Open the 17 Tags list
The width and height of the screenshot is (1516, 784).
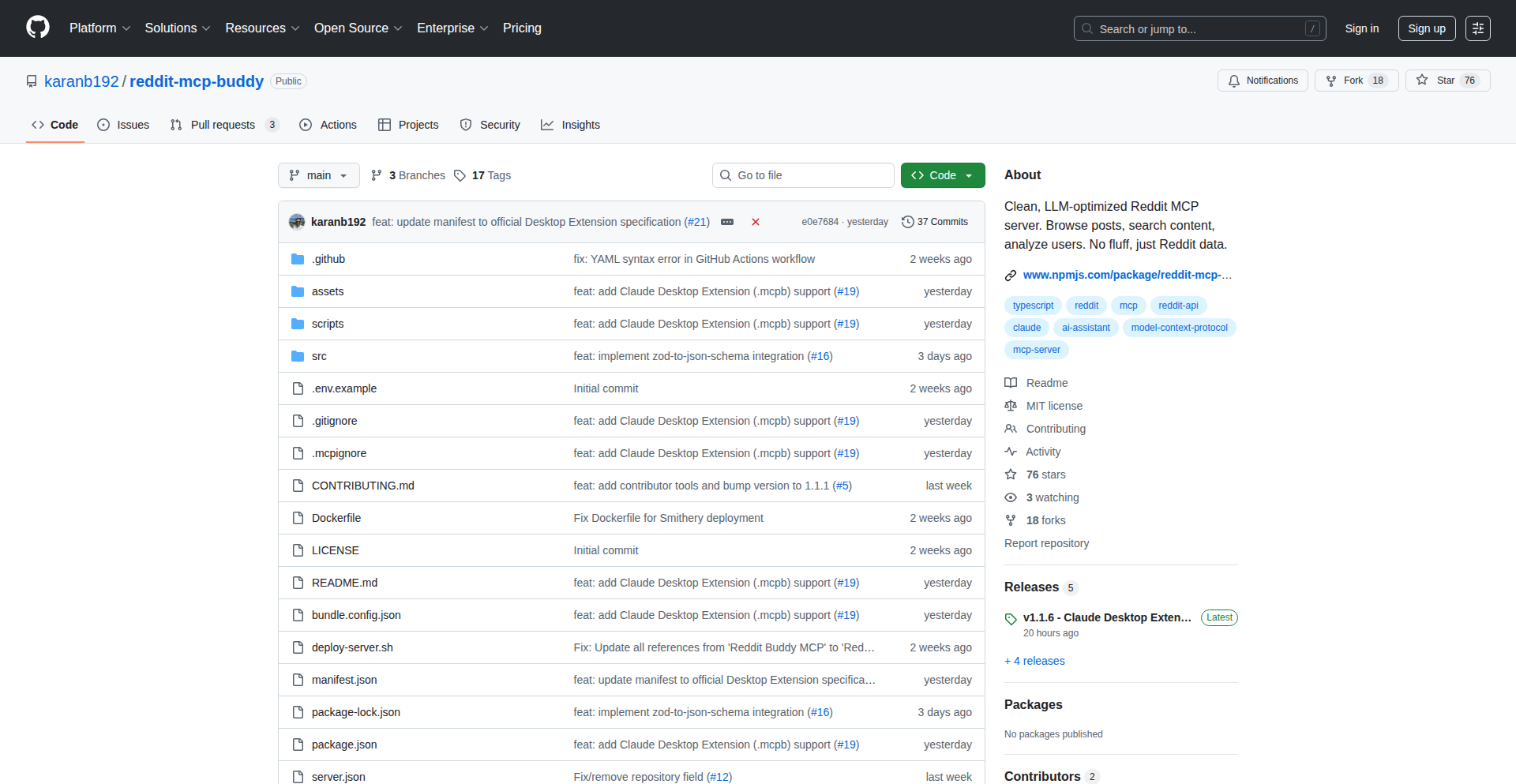[x=482, y=175]
